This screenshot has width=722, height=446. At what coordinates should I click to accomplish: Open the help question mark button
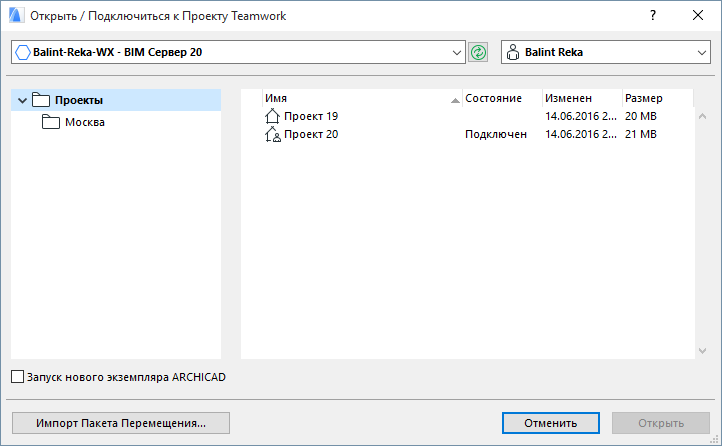652,16
